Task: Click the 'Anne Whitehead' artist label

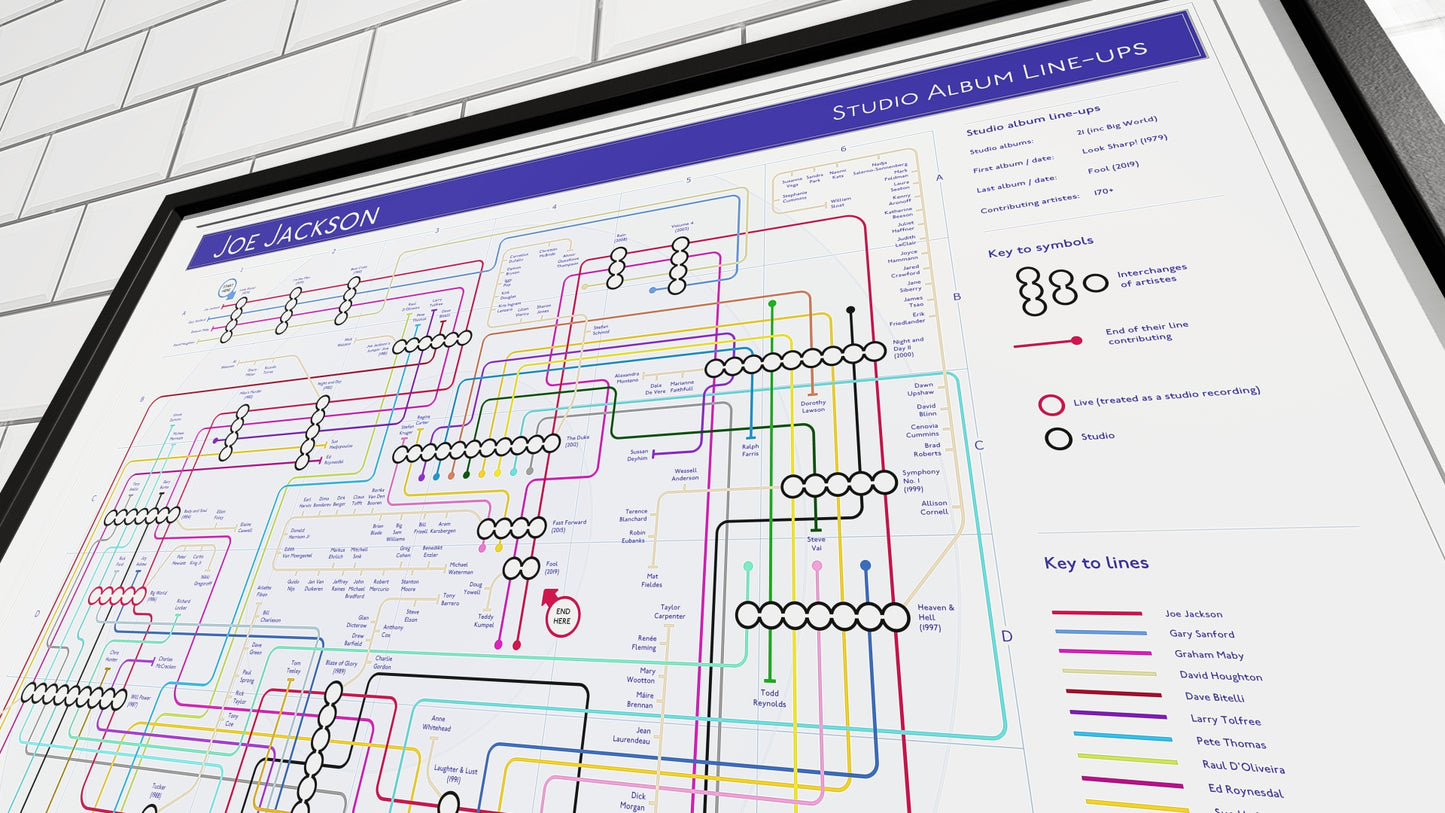Action: pyautogui.click(x=435, y=723)
